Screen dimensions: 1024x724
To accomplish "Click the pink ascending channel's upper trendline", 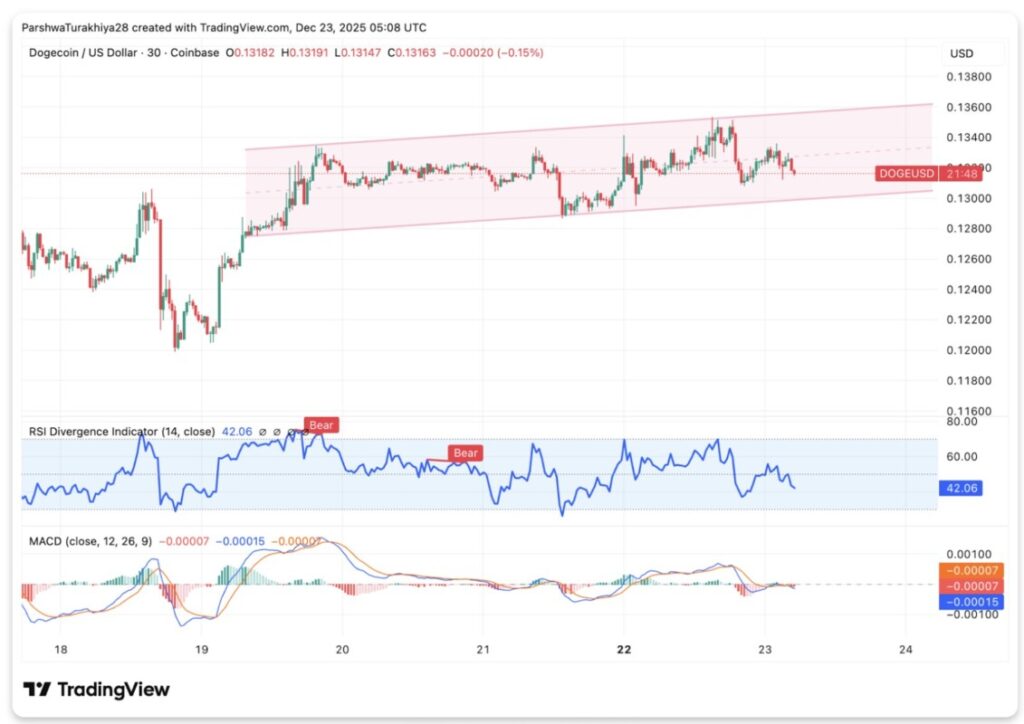I will pos(590,126).
